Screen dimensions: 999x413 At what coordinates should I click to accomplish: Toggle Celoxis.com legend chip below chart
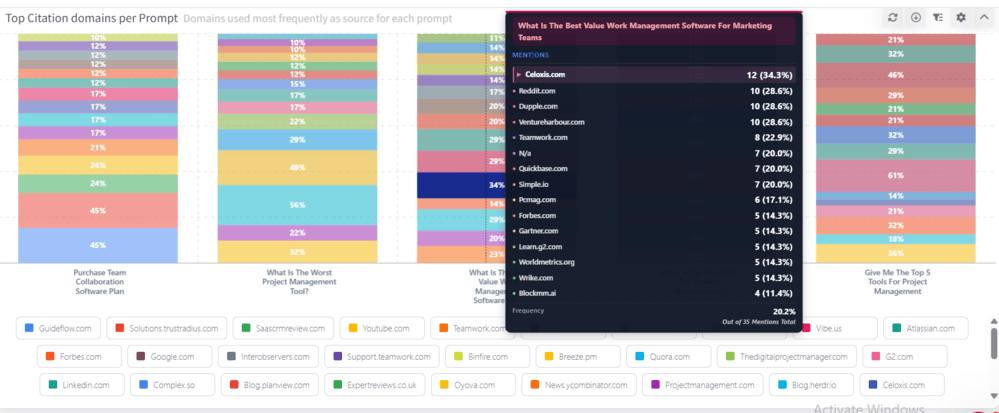902,385
